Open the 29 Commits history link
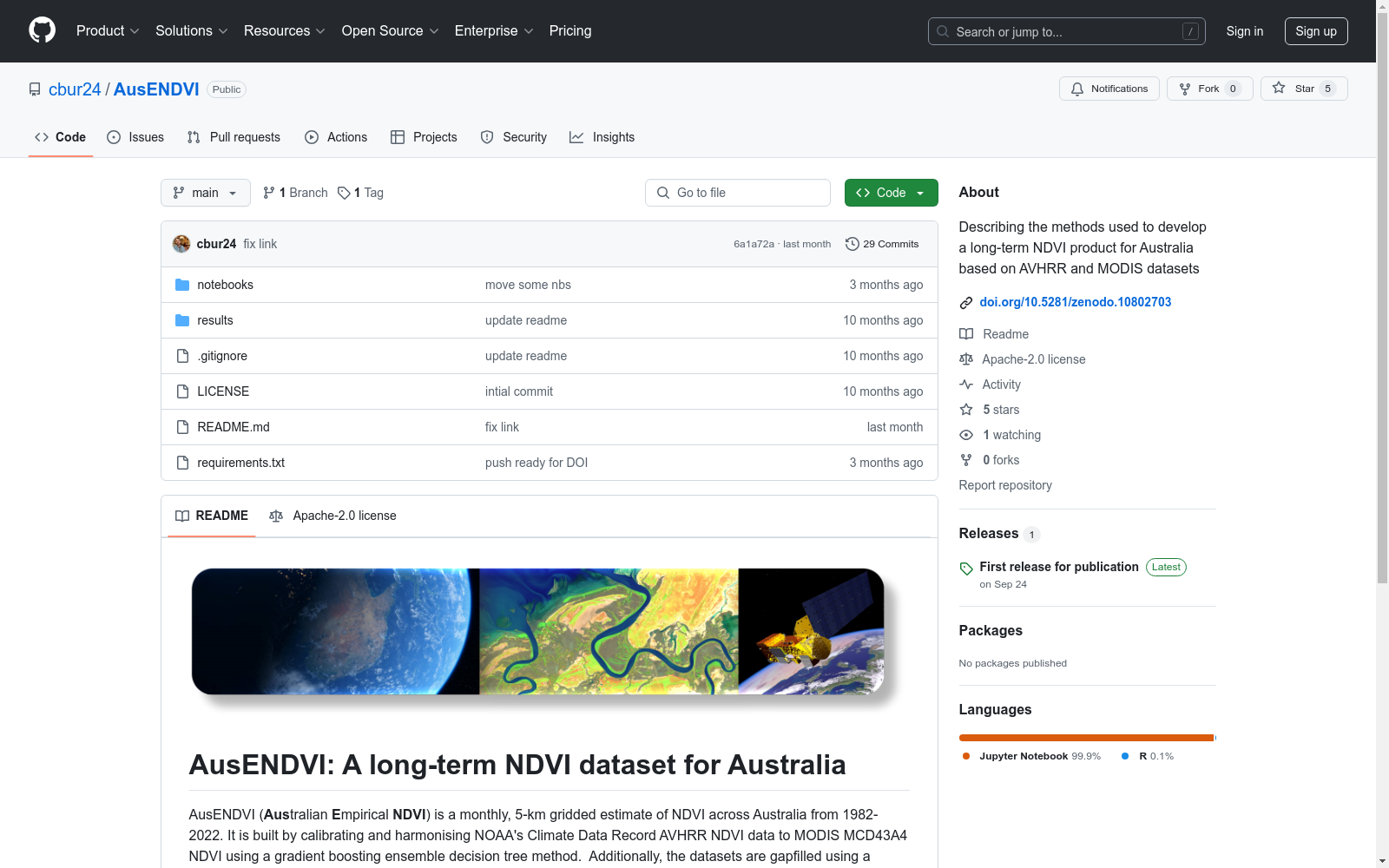Image resolution: width=1389 pixels, height=868 pixels. pos(883,244)
